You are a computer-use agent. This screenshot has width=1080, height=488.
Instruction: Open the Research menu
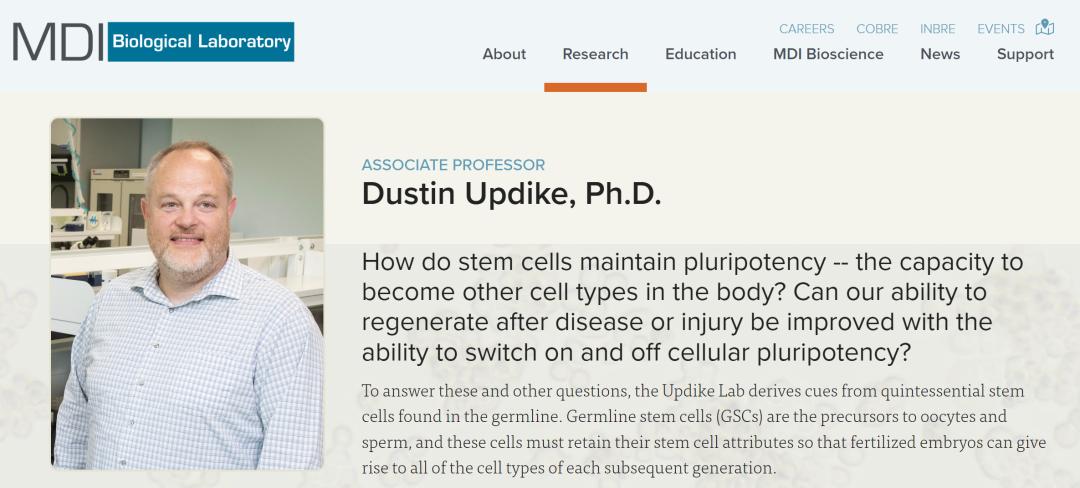pos(595,54)
